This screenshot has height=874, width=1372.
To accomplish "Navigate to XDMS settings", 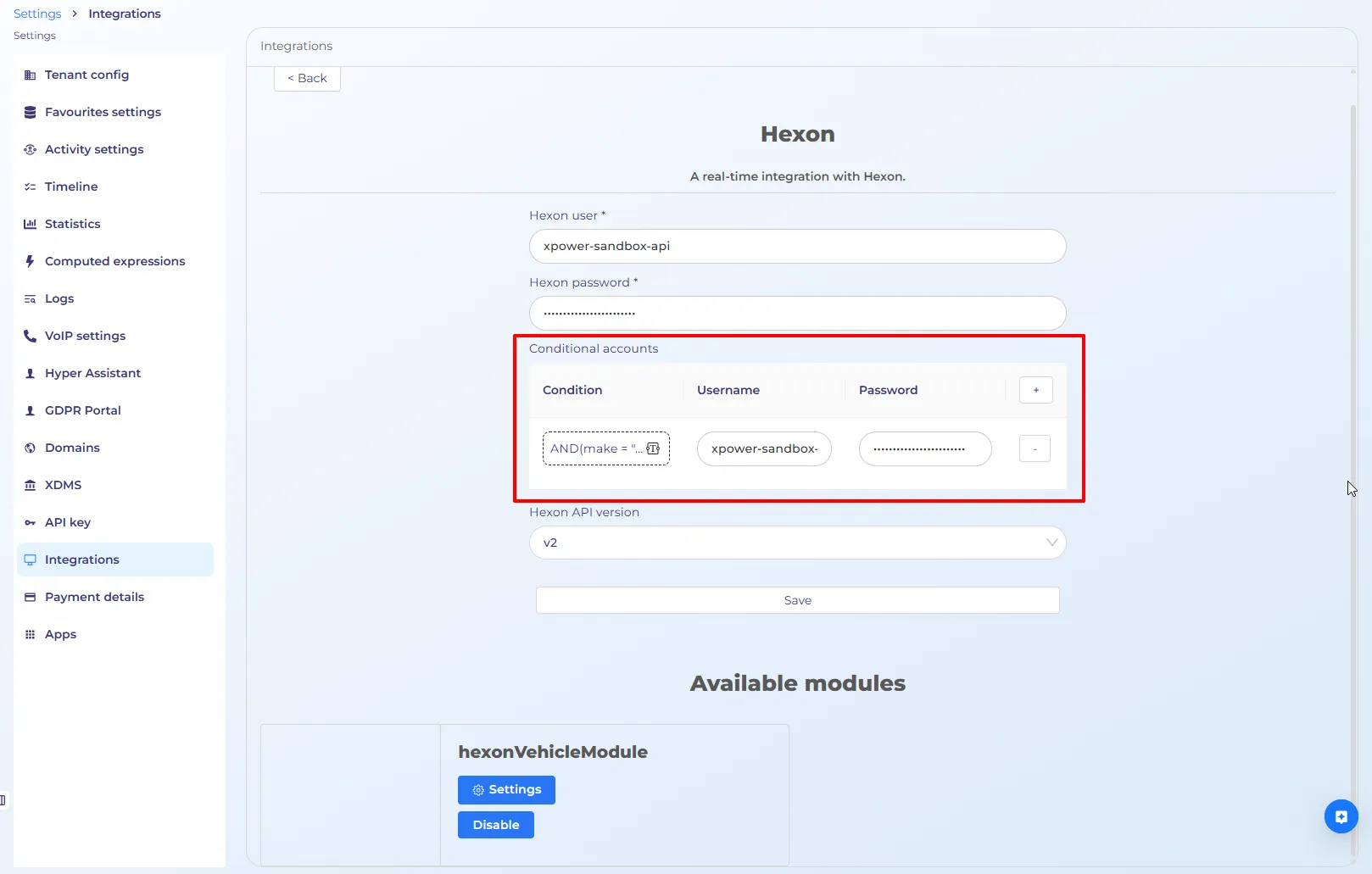I will (x=115, y=485).
